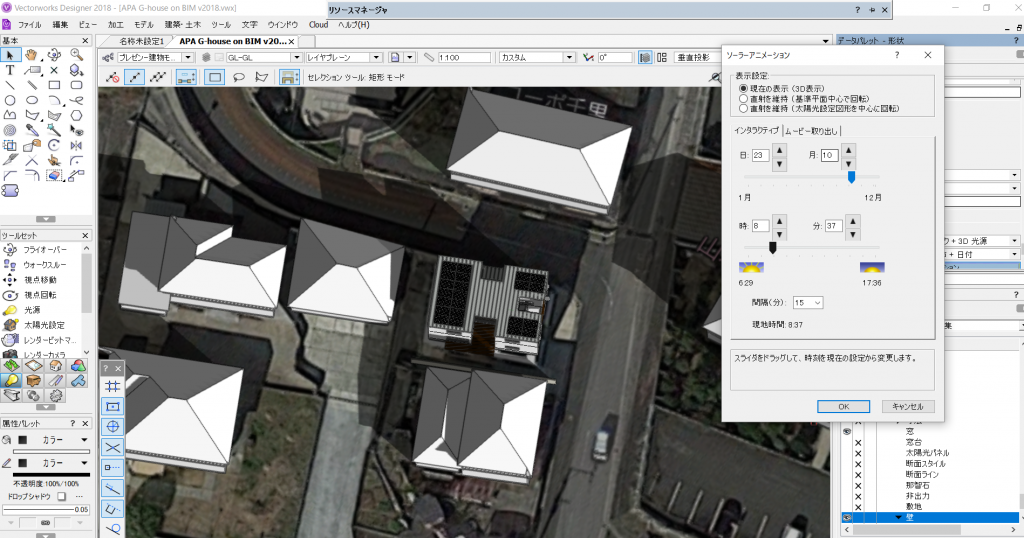Select 現在の表示 (3D表示) radio button
Screen dimensions: 1024x538
(x=743, y=88)
